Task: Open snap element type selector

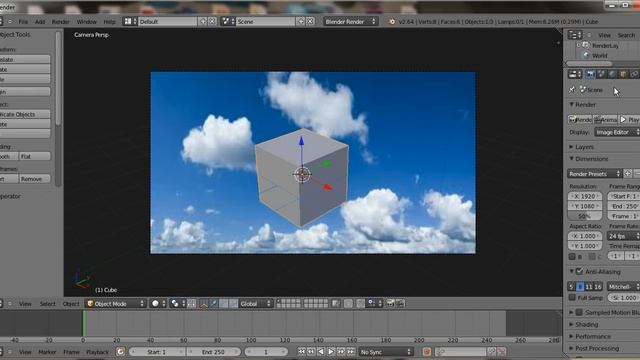Action: coord(375,304)
